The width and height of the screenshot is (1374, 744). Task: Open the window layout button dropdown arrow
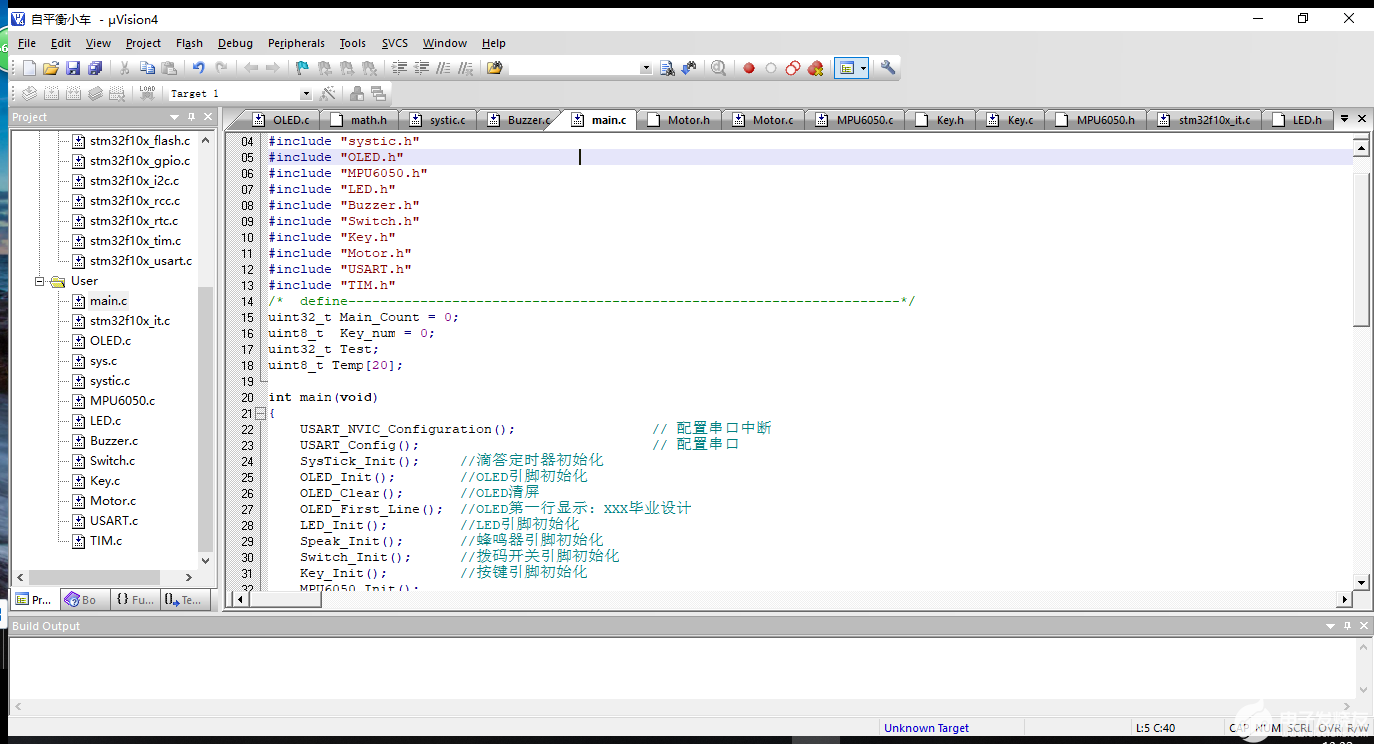tap(863, 68)
